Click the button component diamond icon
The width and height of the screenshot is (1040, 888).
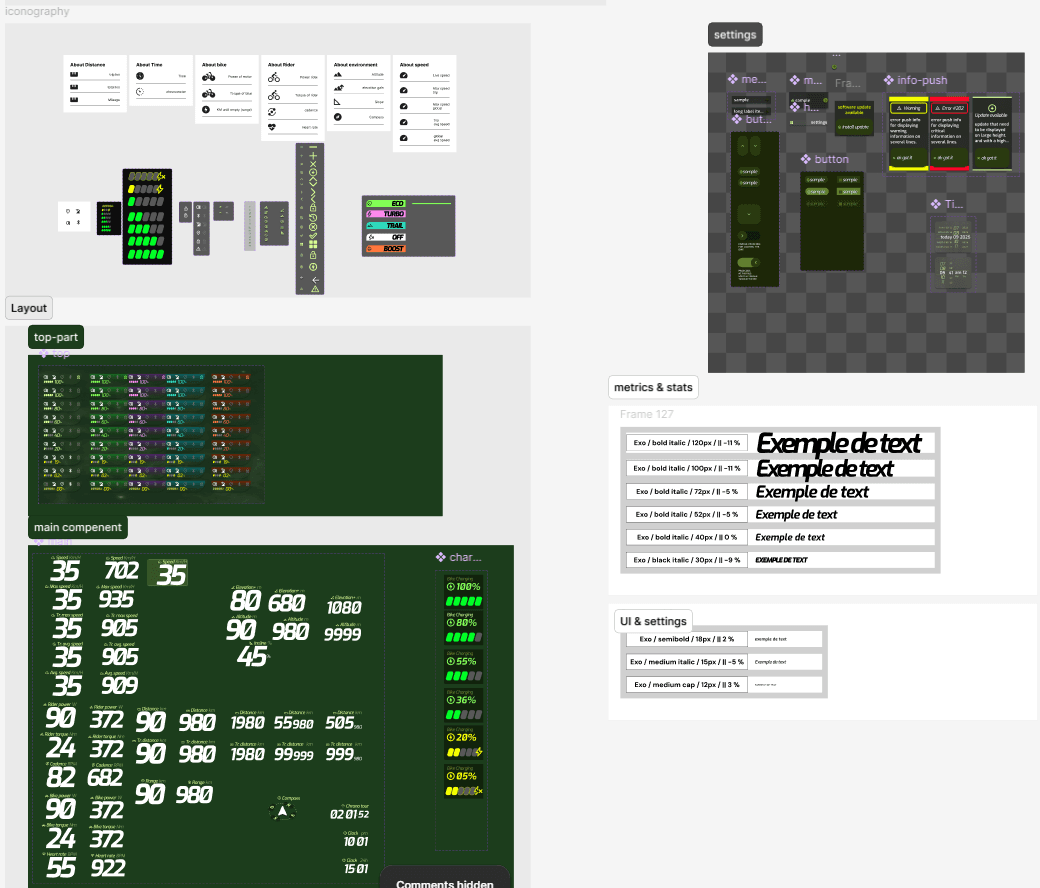pyautogui.click(x=806, y=159)
